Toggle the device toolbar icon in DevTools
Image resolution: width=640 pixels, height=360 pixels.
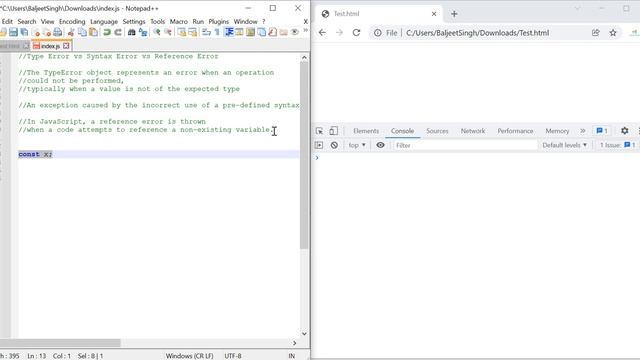333,131
